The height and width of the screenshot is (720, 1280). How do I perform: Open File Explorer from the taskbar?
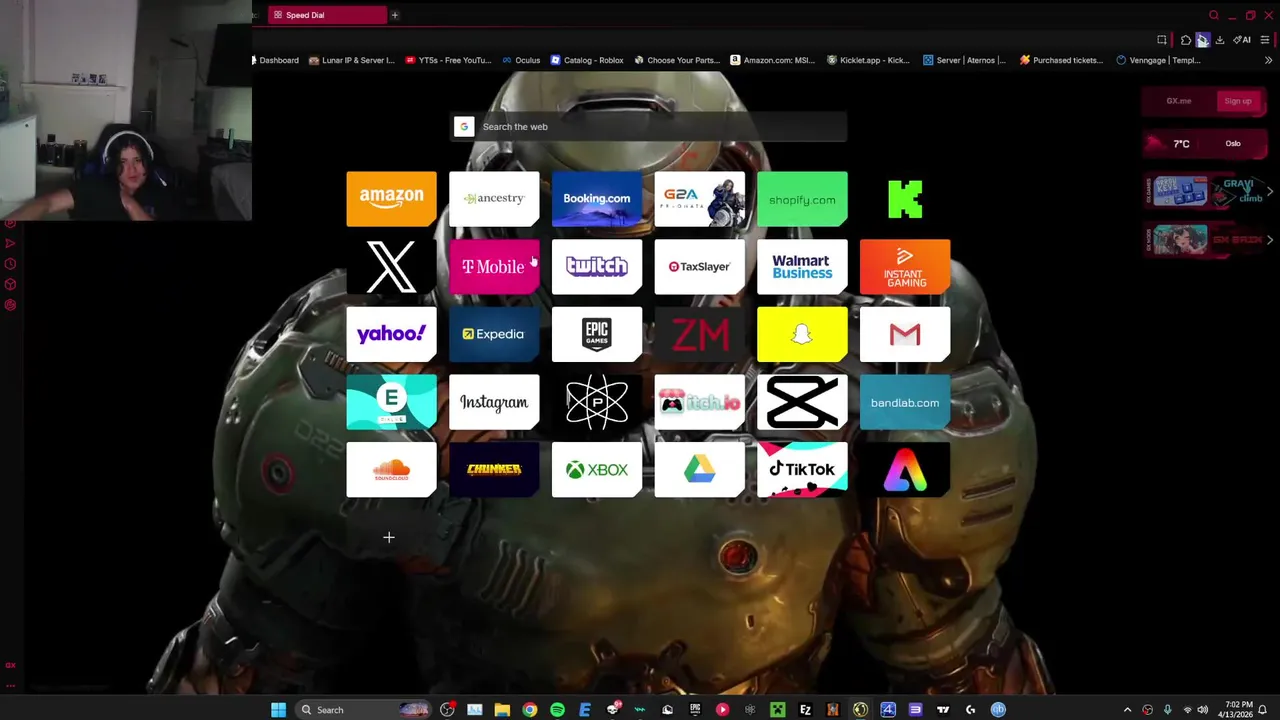[502, 710]
